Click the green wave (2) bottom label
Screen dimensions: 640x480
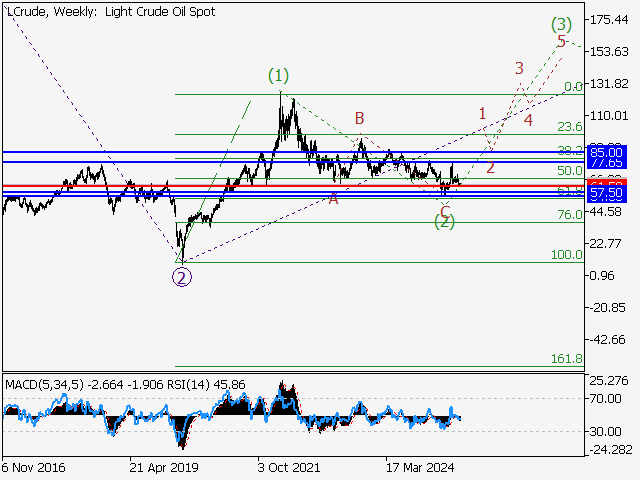445,222
